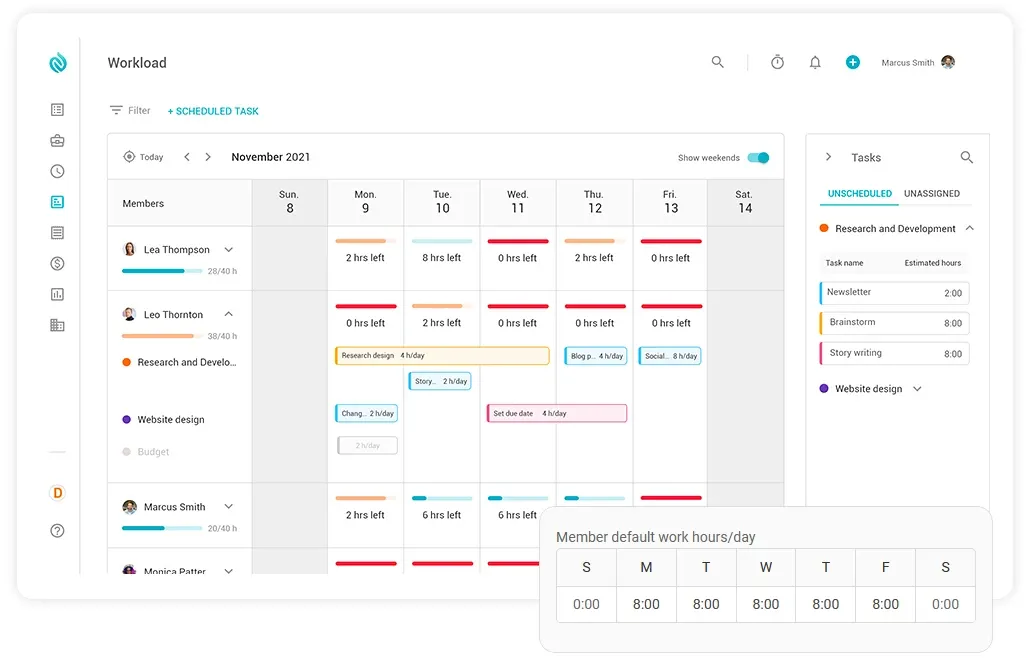
Task: Select the Brainstorm unscheduled task
Action: click(x=894, y=322)
